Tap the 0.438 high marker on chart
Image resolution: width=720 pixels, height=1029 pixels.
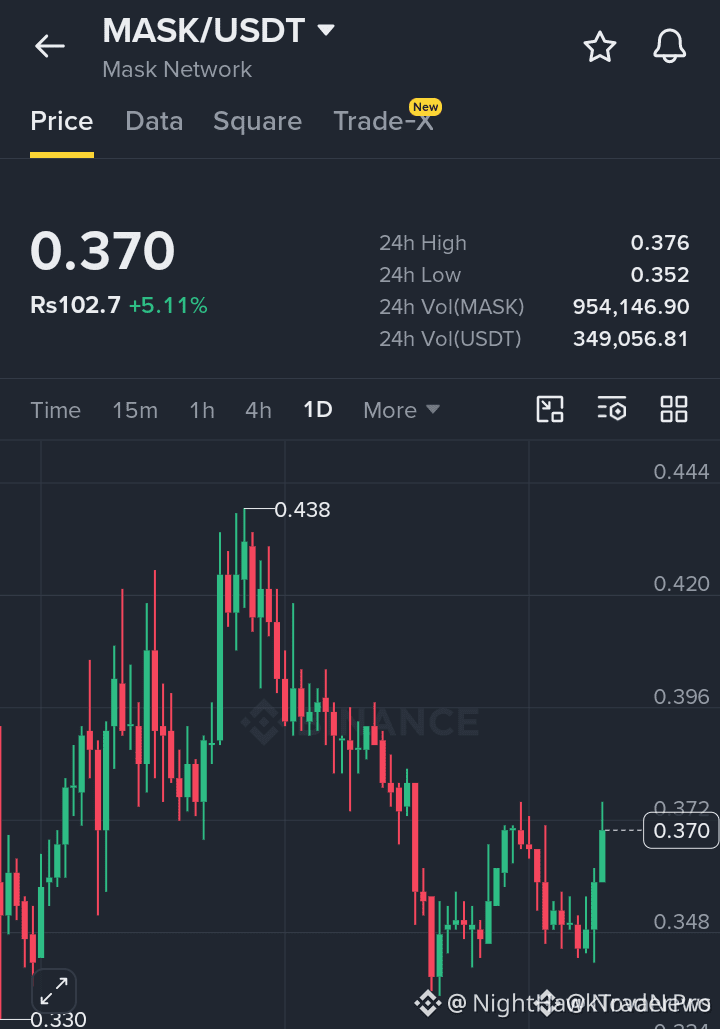(x=303, y=509)
